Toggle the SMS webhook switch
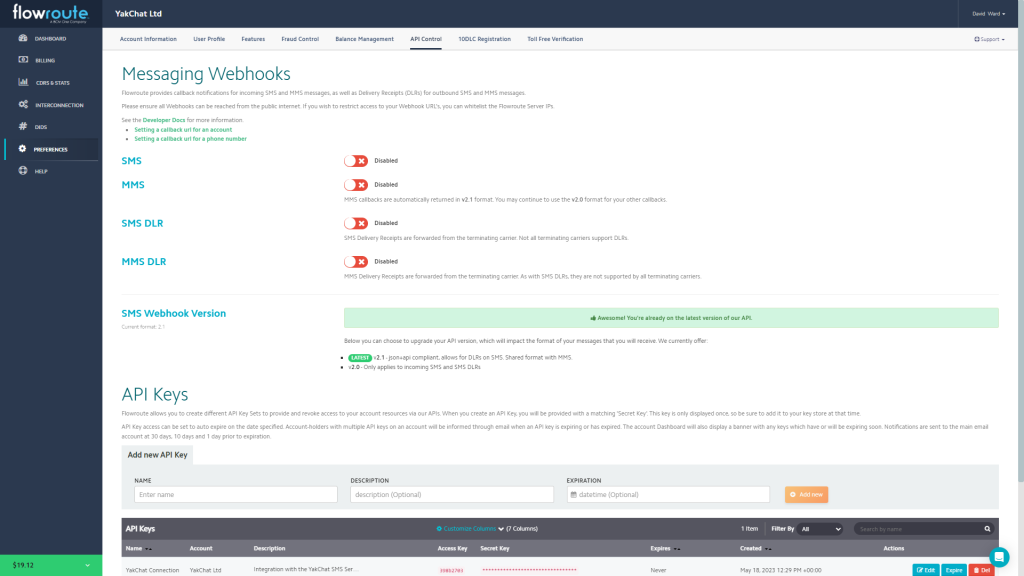This screenshot has height=576, width=1024. pos(356,161)
